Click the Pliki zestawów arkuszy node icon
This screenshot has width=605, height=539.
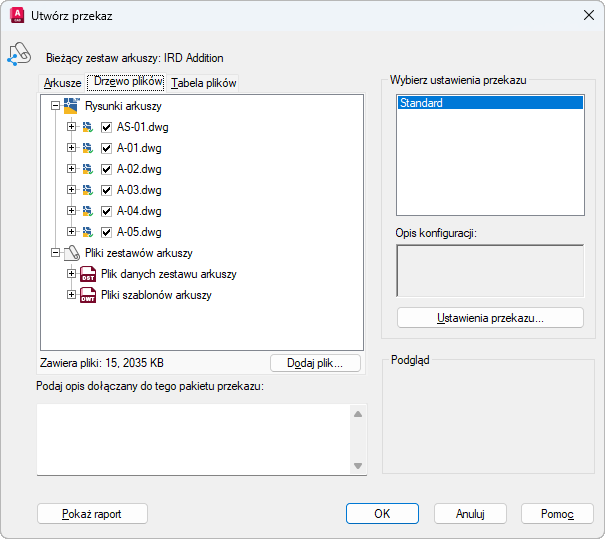[72, 253]
